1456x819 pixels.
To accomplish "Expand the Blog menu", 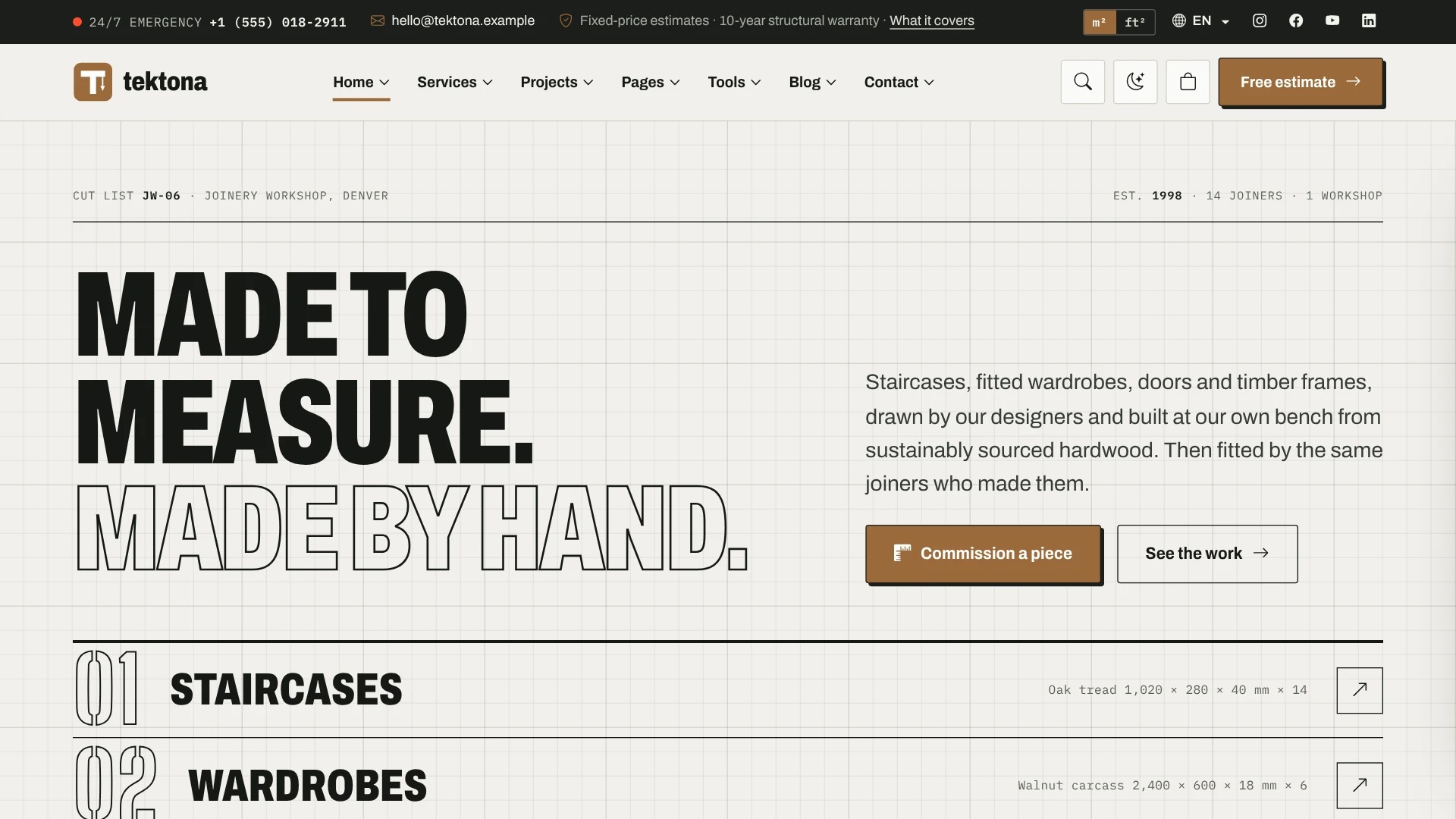I will tap(812, 82).
